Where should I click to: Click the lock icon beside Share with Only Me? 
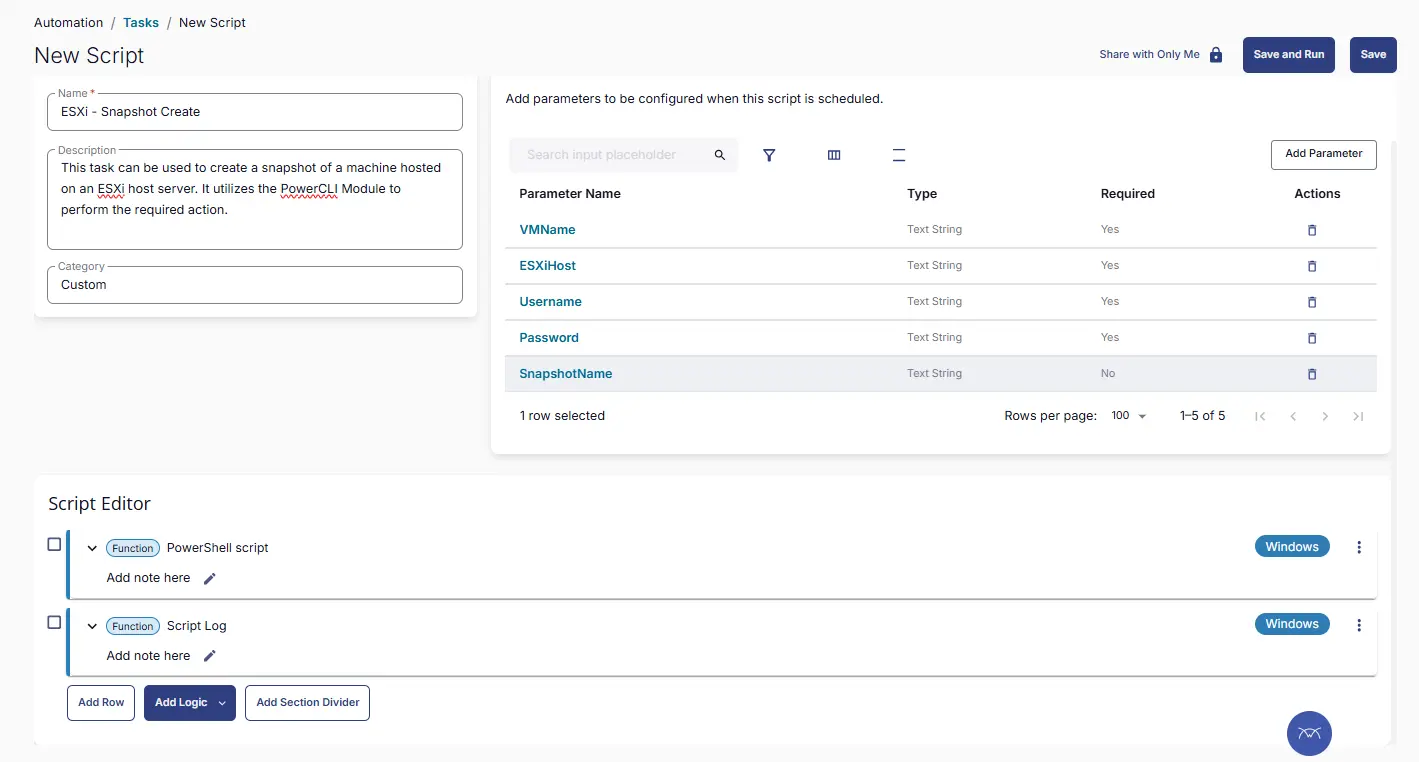[x=1216, y=55]
